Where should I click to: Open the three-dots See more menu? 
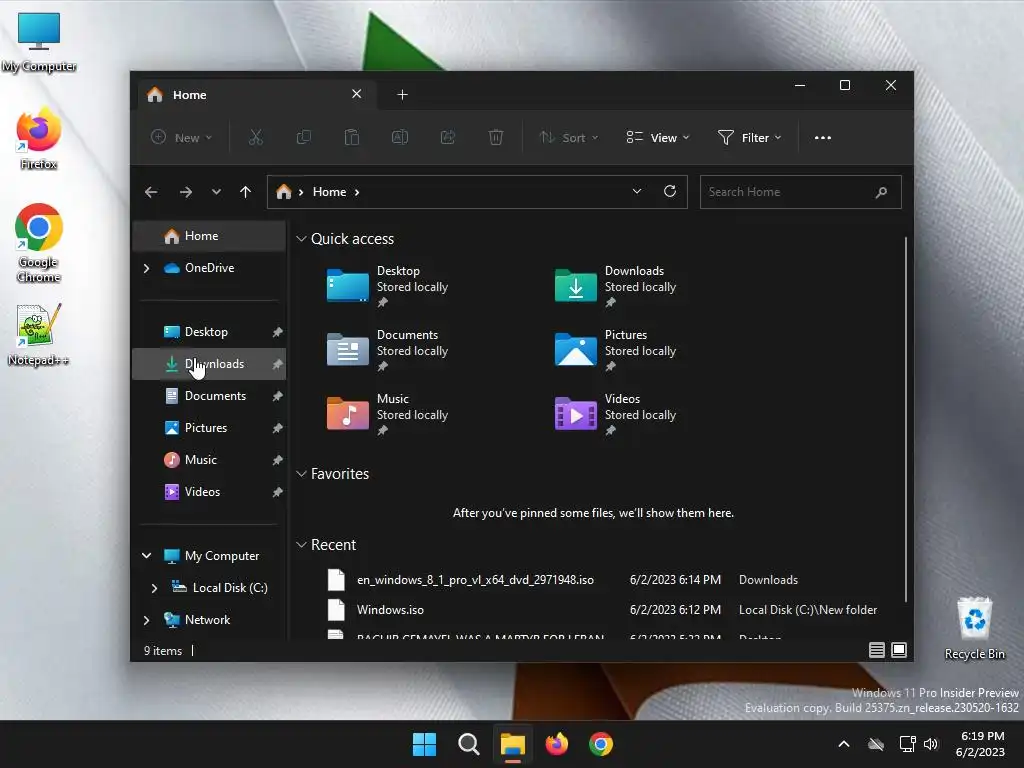pos(823,138)
